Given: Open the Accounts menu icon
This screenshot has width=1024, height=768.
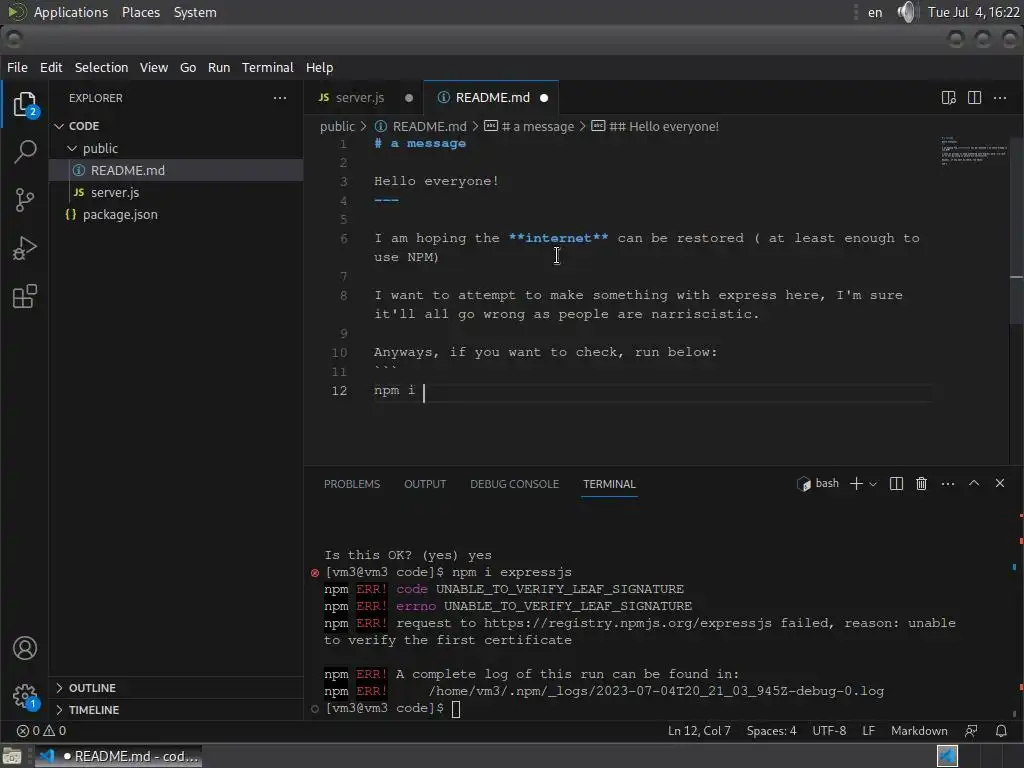Looking at the screenshot, I should (25, 648).
